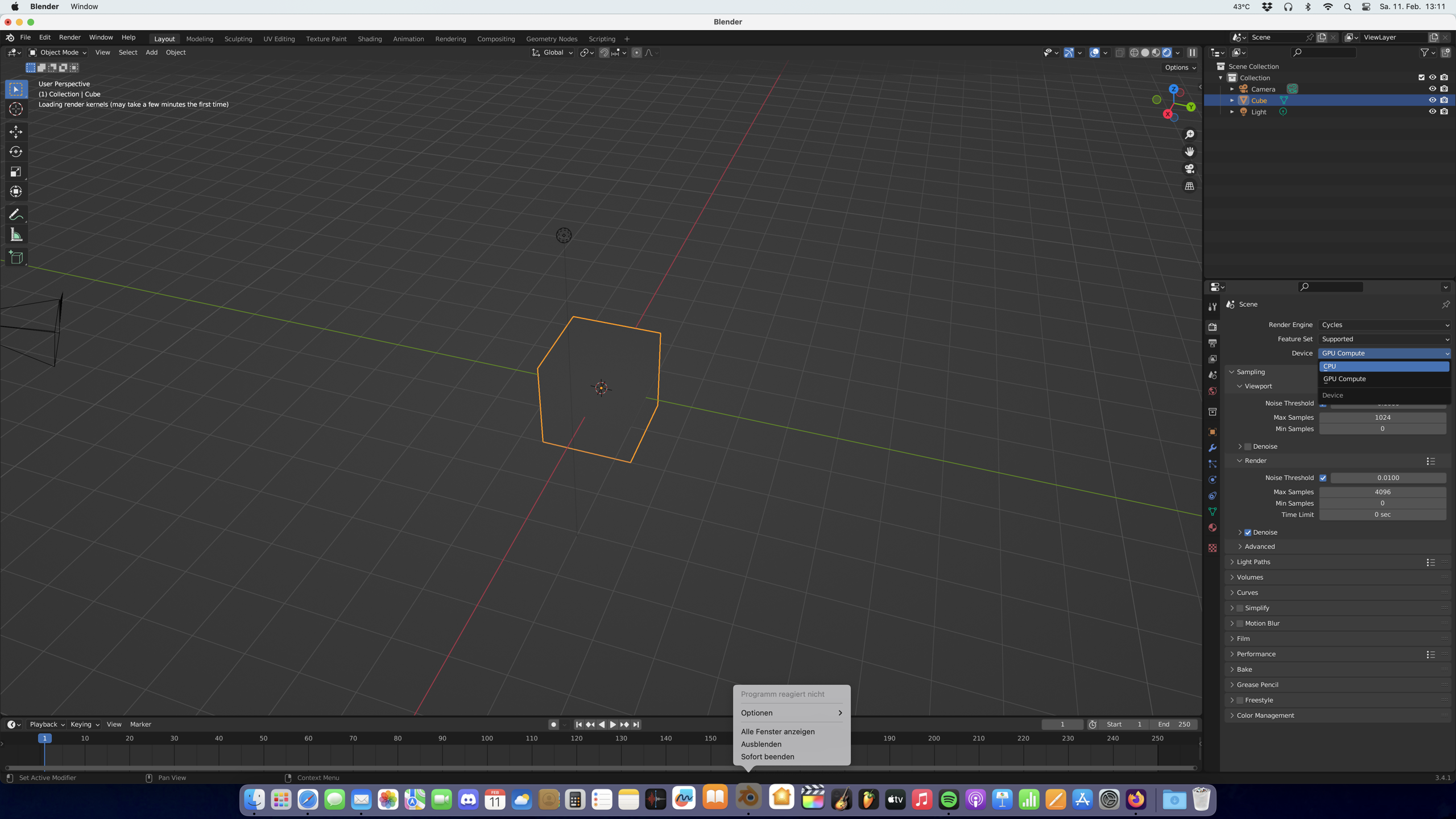Open the Render Properties tab

coord(1213,327)
